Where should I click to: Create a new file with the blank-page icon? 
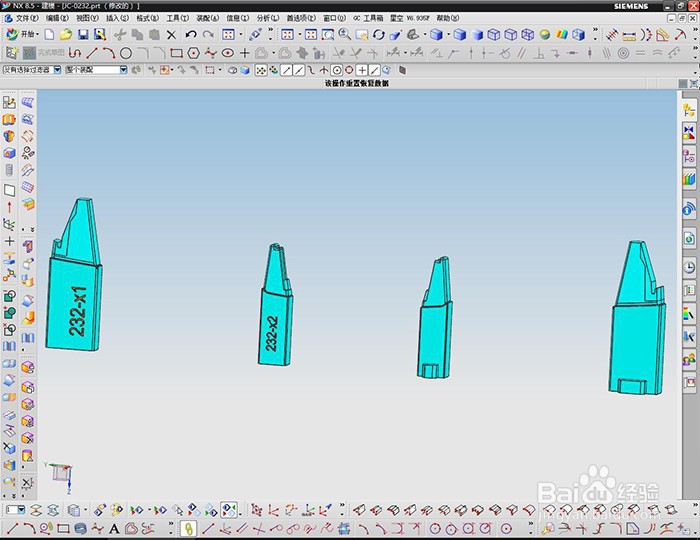coord(49,34)
